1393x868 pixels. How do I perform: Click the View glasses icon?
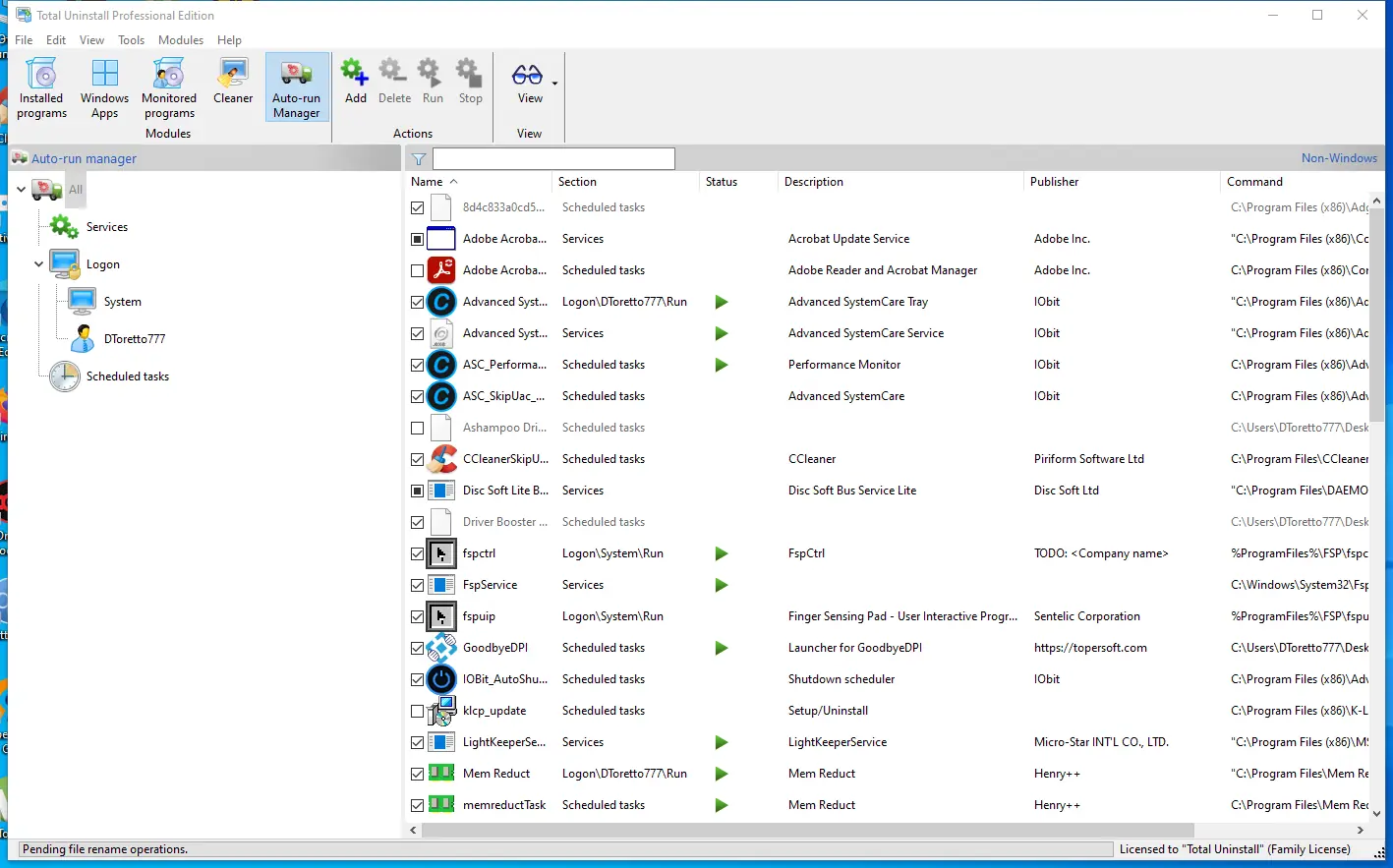point(527,74)
